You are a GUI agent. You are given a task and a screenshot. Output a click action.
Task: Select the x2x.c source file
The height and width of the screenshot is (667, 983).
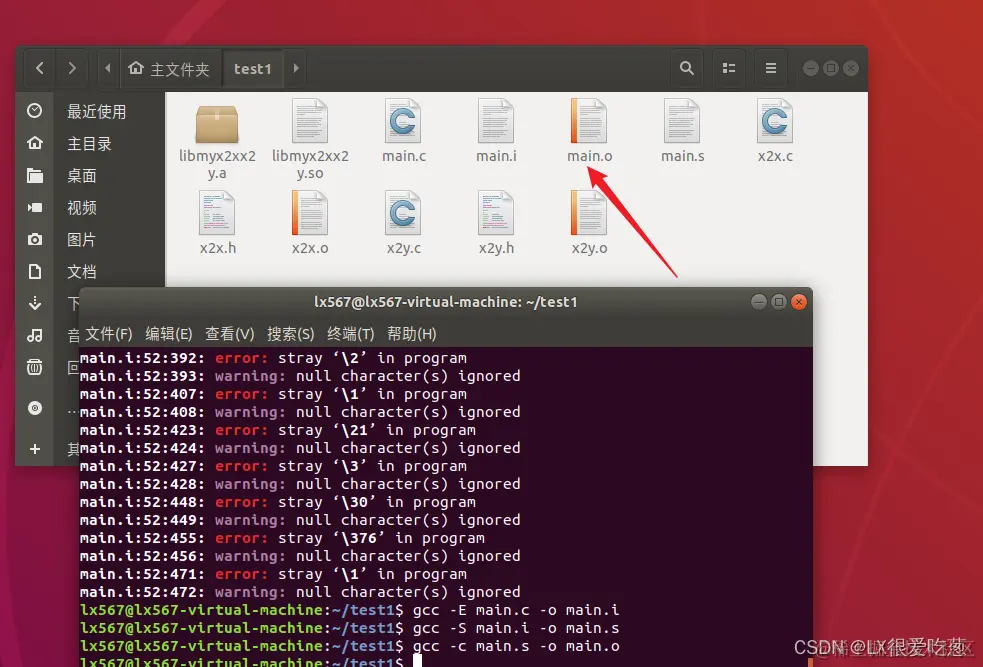click(x=775, y=130)
